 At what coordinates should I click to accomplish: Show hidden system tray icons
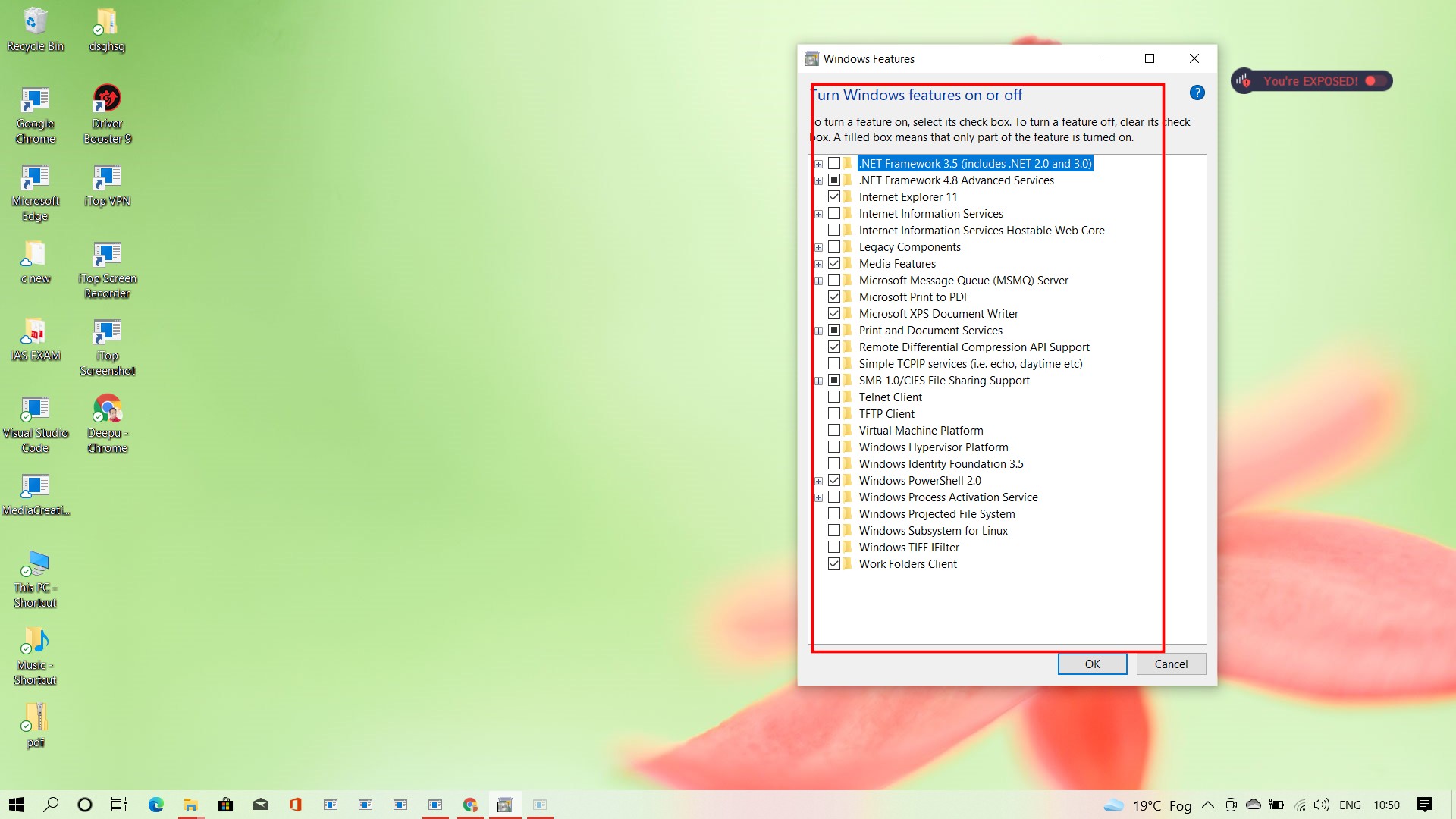[x=1208, y=805]
